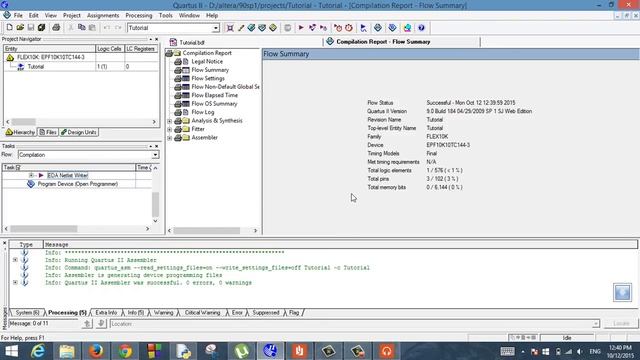This screenshot has width=640, height=360.
Task: Expand the Fitter report folder
Action: coord(170,129)
